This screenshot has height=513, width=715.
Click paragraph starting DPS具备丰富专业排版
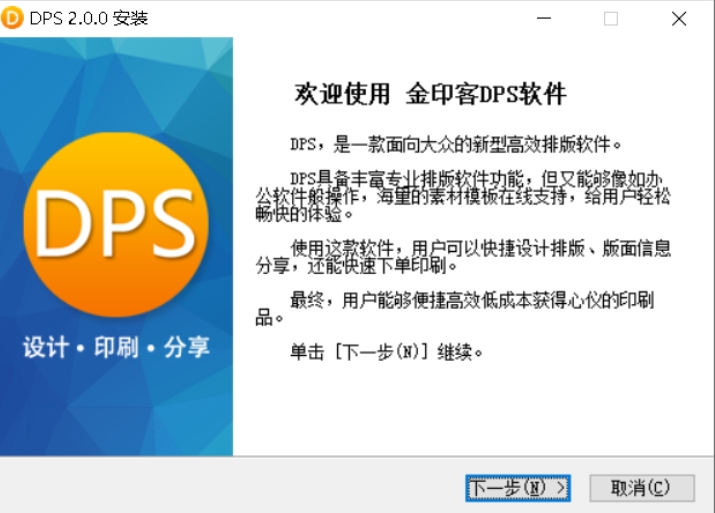pos(463,196)
